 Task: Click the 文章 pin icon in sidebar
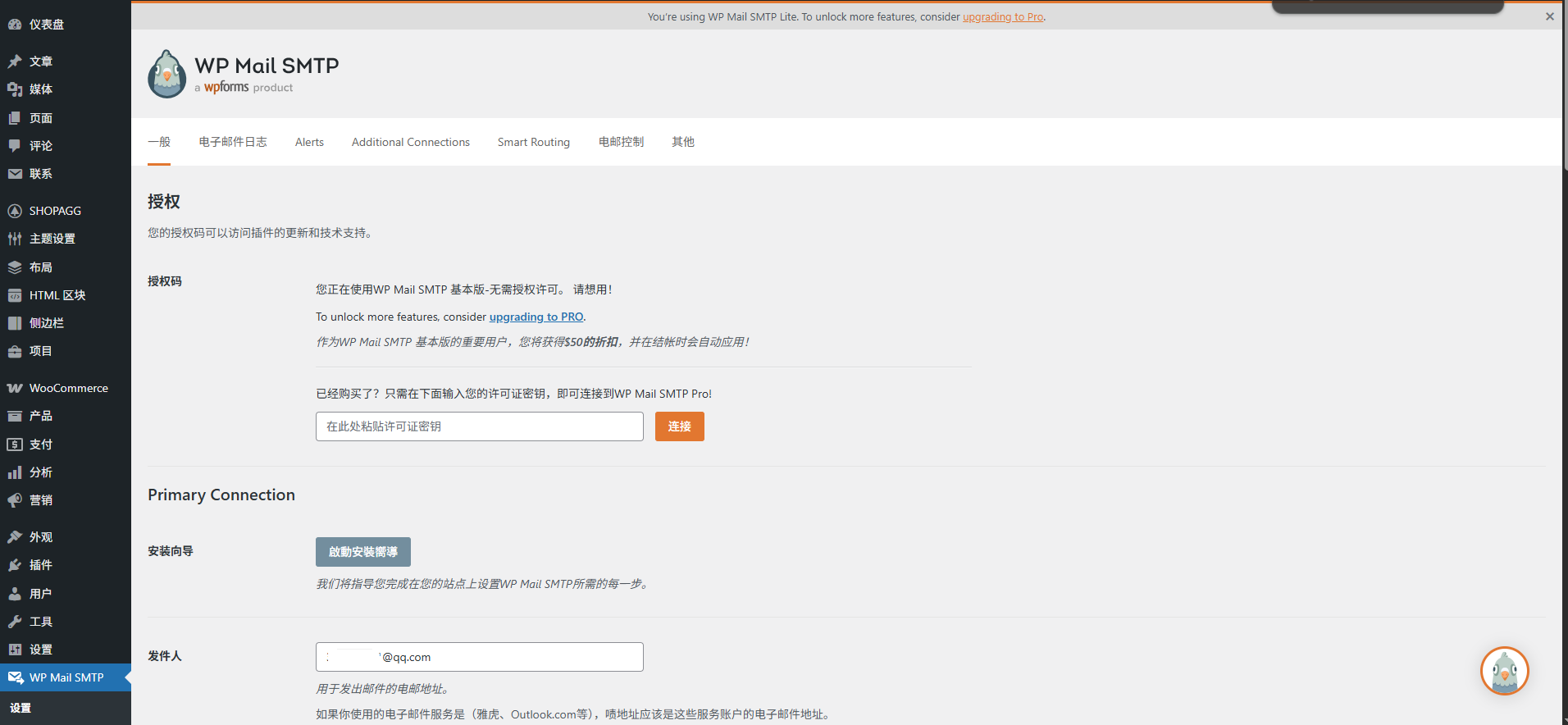15,62
